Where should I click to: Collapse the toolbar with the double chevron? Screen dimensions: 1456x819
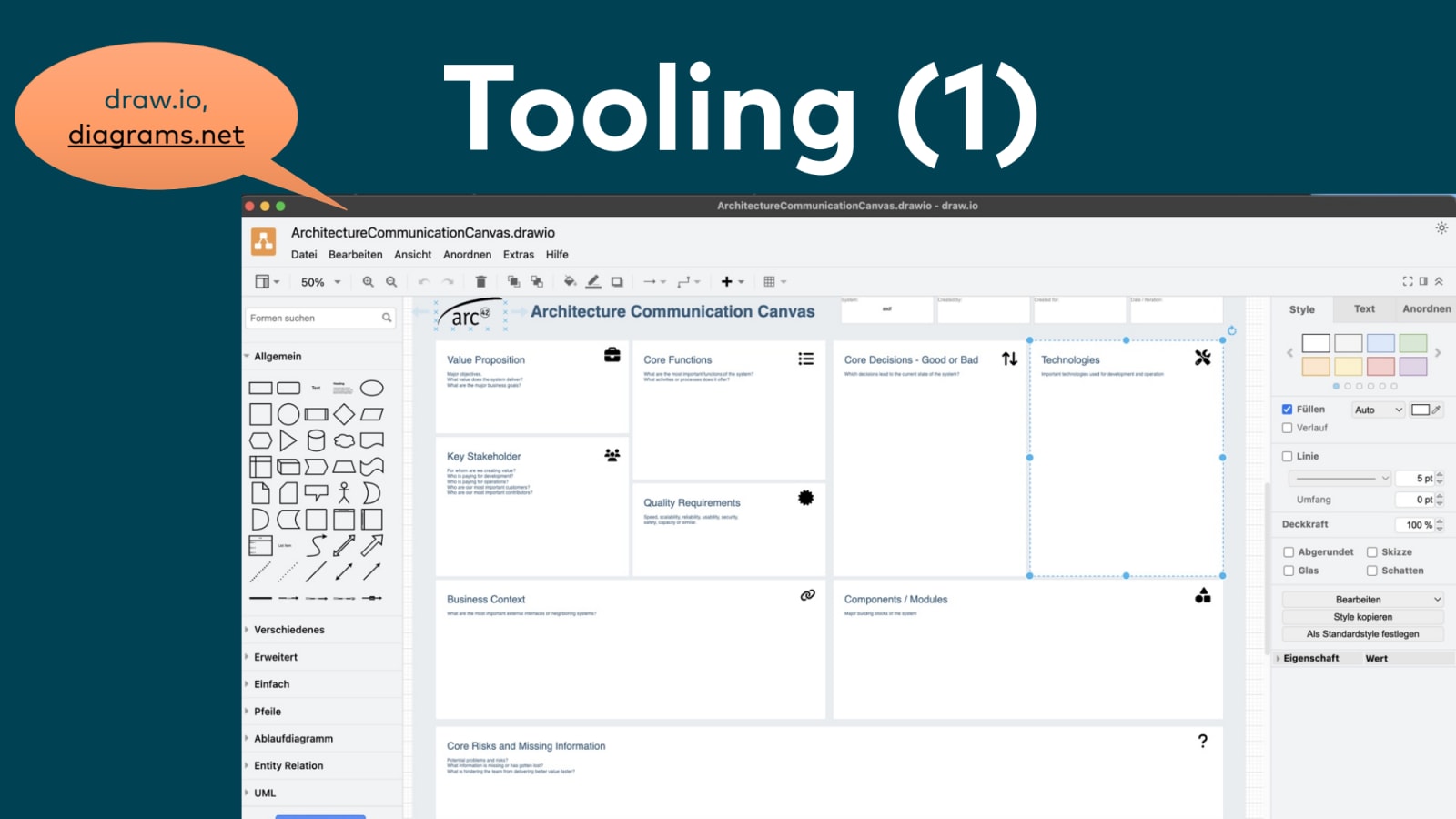[x=1439, y=281]
